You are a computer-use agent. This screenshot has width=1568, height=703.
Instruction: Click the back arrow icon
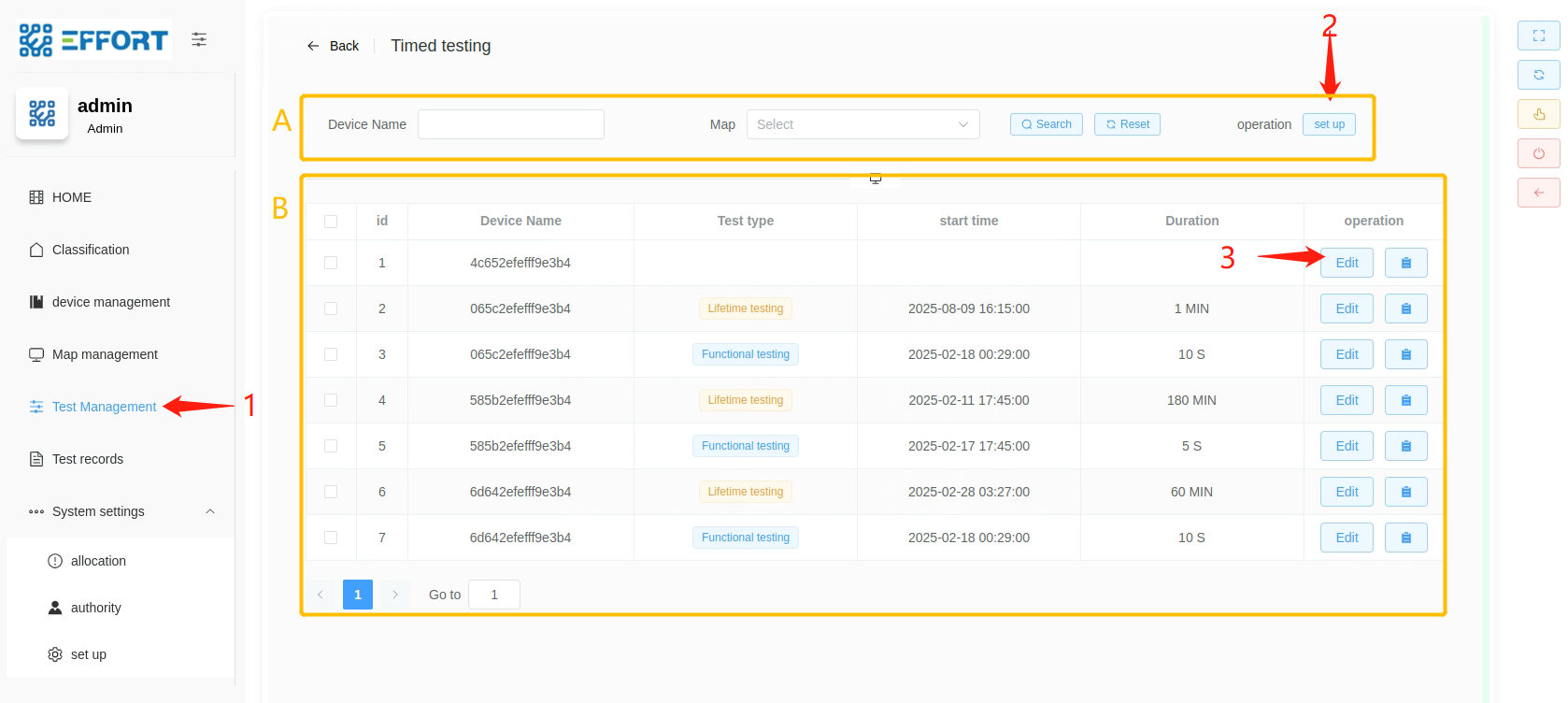(x=313, y=46)
